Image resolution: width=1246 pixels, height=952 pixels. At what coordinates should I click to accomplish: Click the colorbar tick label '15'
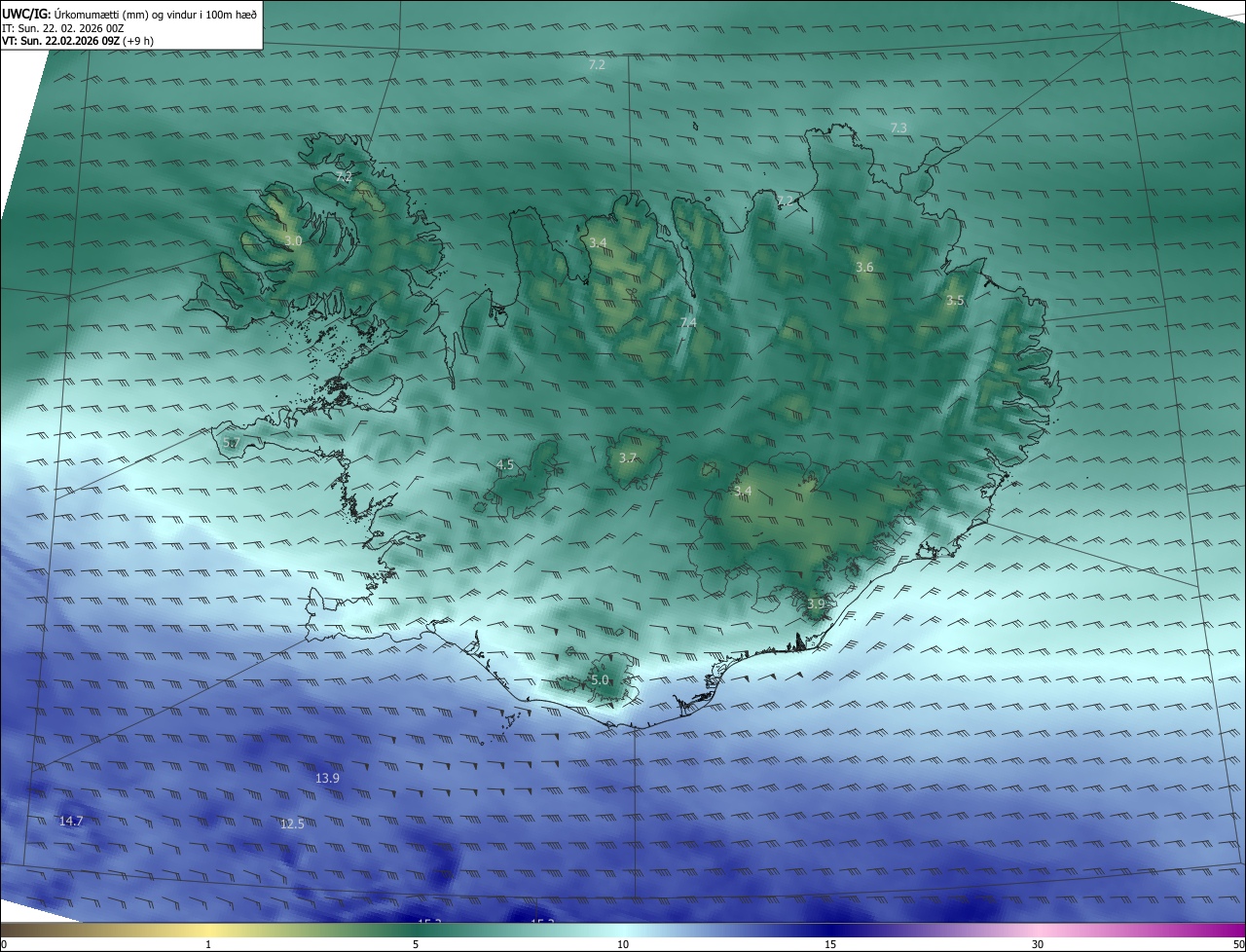830,944
